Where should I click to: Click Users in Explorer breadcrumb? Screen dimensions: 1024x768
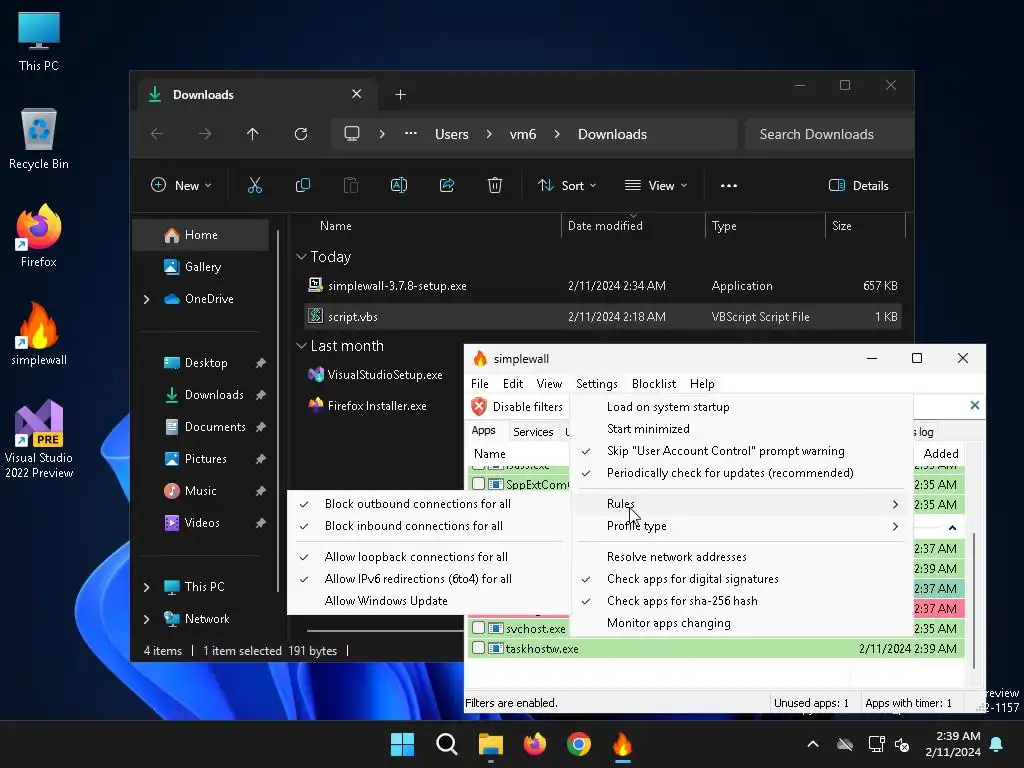pos(452,134)
